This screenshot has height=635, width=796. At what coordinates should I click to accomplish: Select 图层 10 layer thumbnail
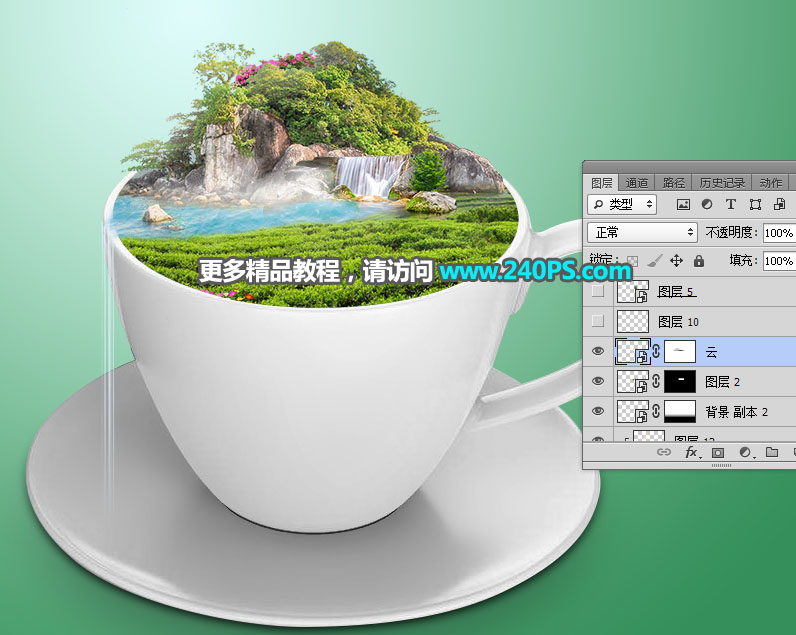(x=633, y=321)
